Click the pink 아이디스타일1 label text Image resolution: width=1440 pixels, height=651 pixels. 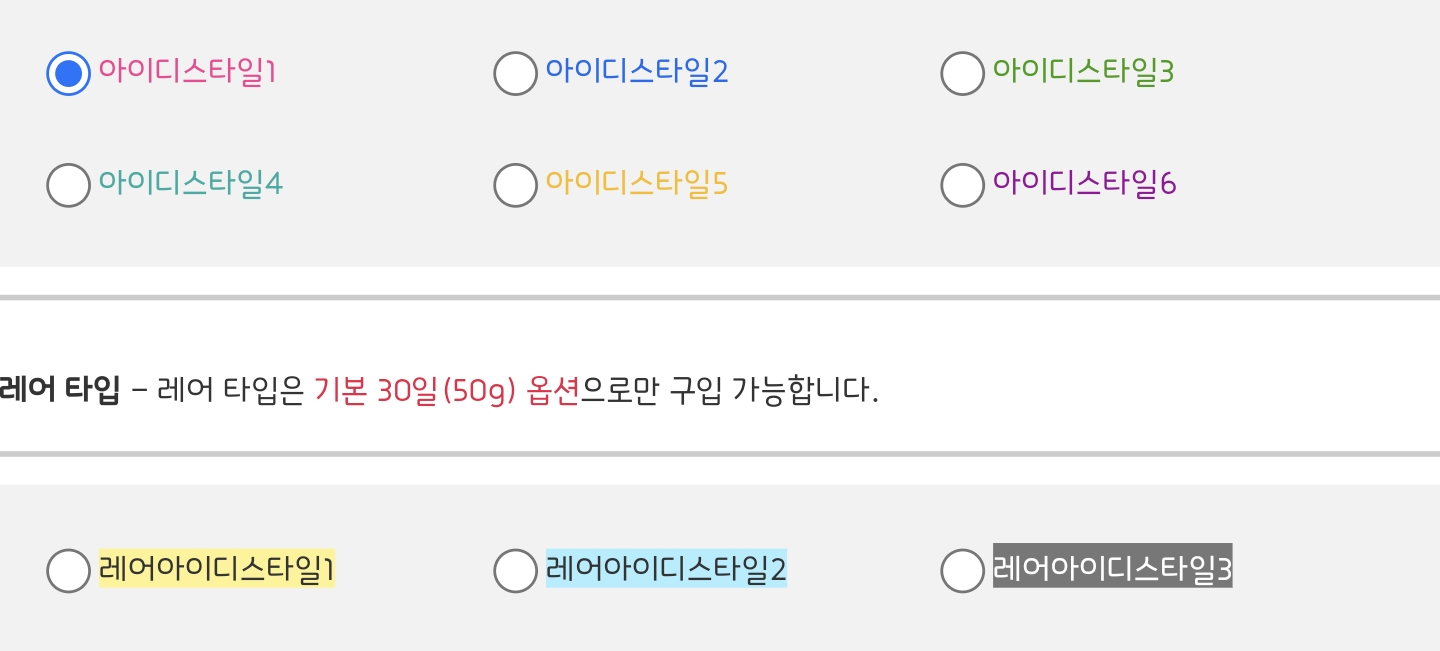(x=186, y=72)
